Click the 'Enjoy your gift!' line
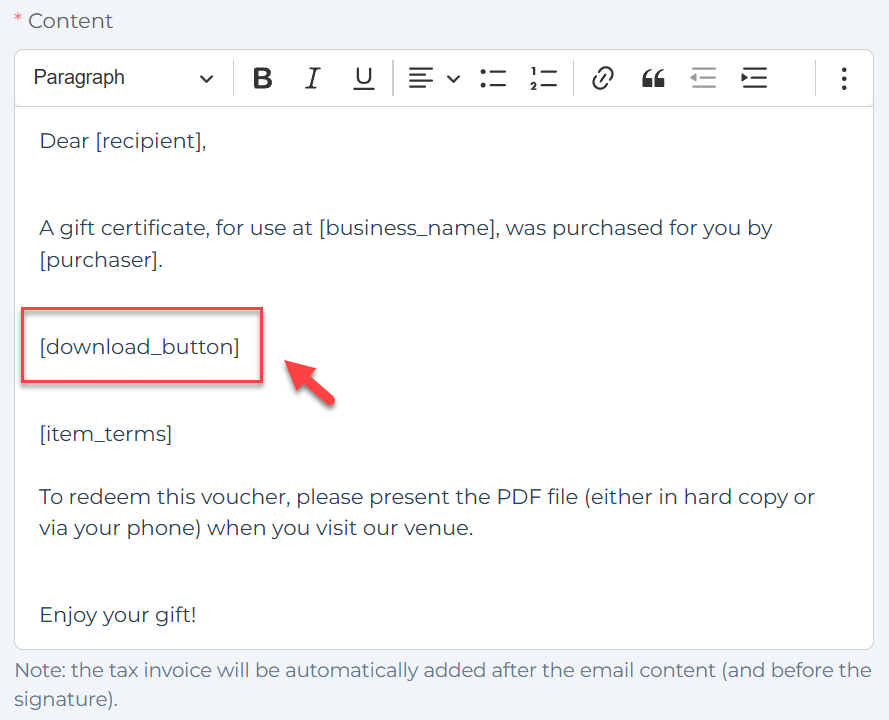This screenshot has width=889, height=720. tap(118, 615)
